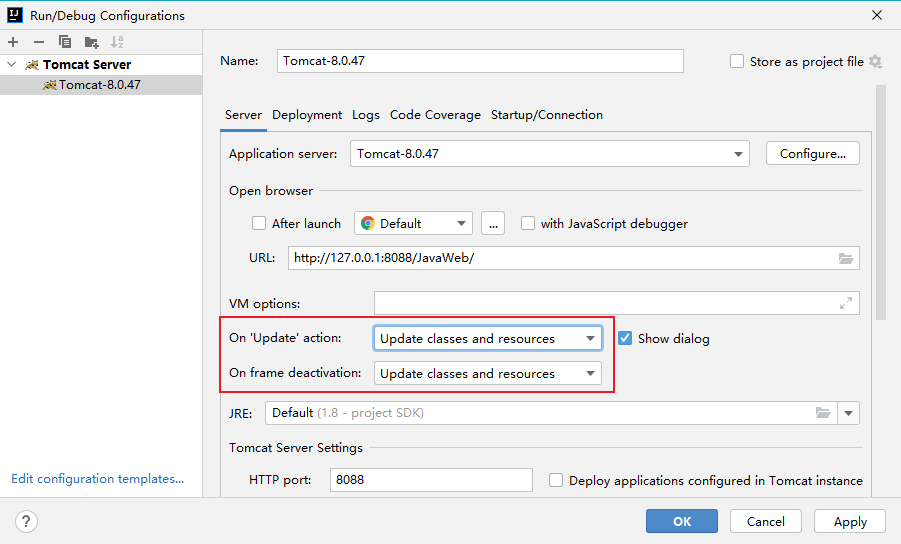Click the browser ellipsis button

point(493,223)
